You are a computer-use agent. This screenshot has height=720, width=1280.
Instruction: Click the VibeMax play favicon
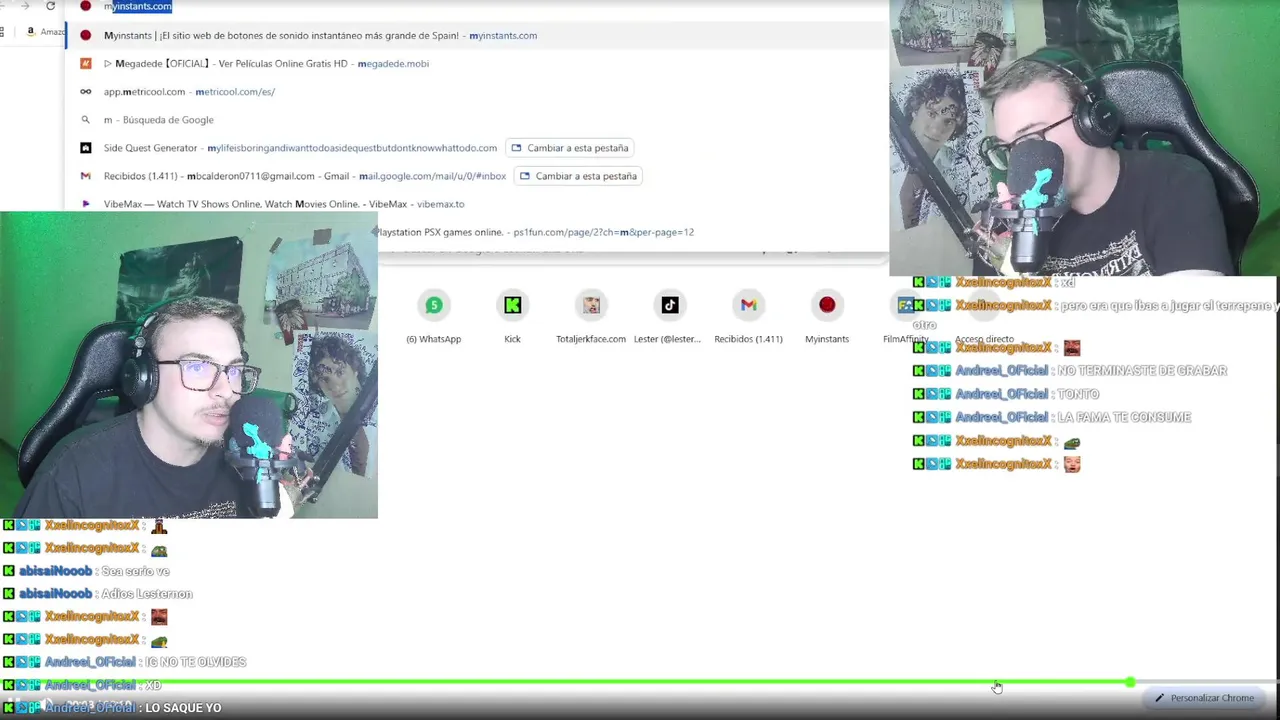pos(85,204)
